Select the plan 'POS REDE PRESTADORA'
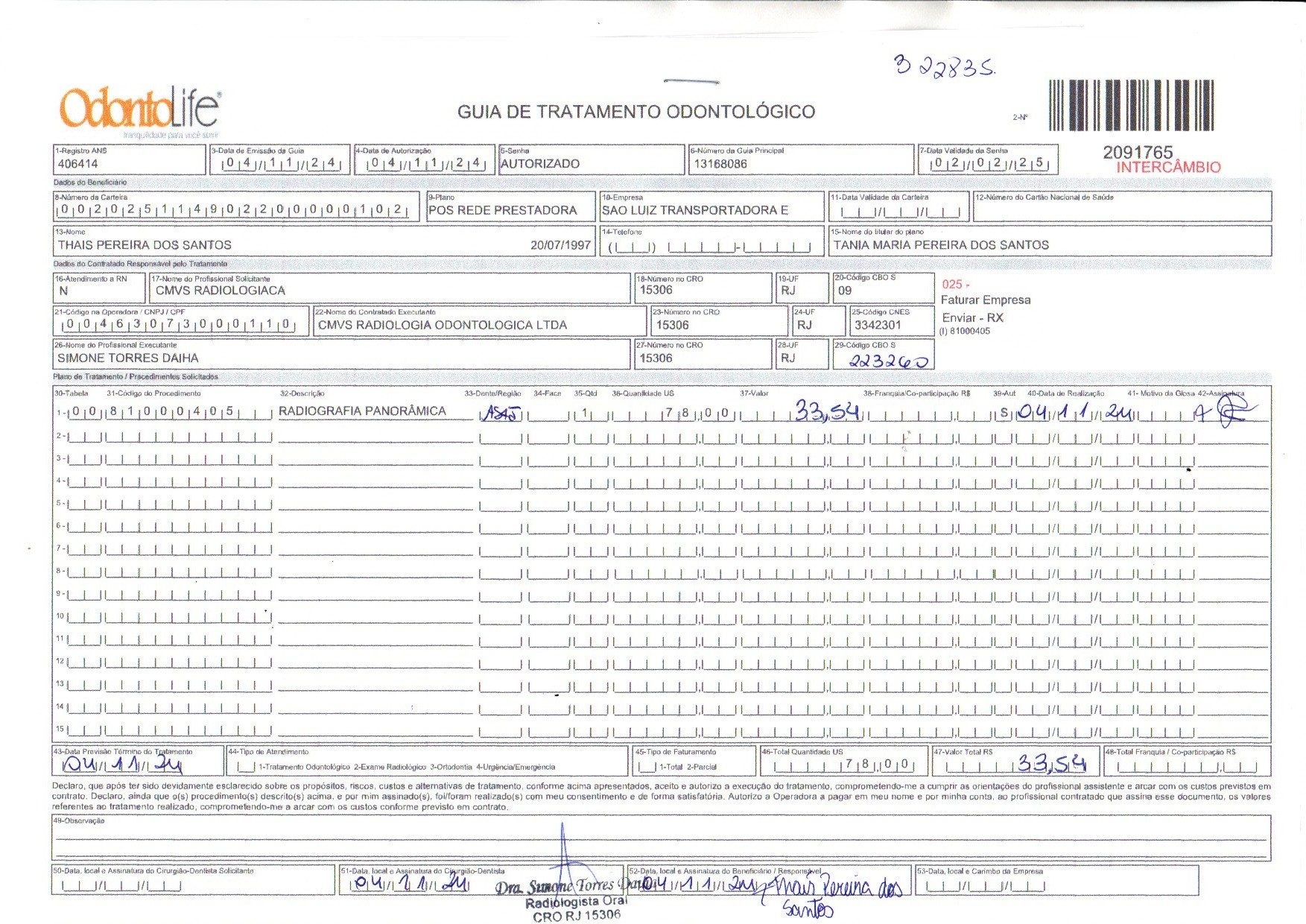The height and width of the screenshot is (924, 1306). 503,210
